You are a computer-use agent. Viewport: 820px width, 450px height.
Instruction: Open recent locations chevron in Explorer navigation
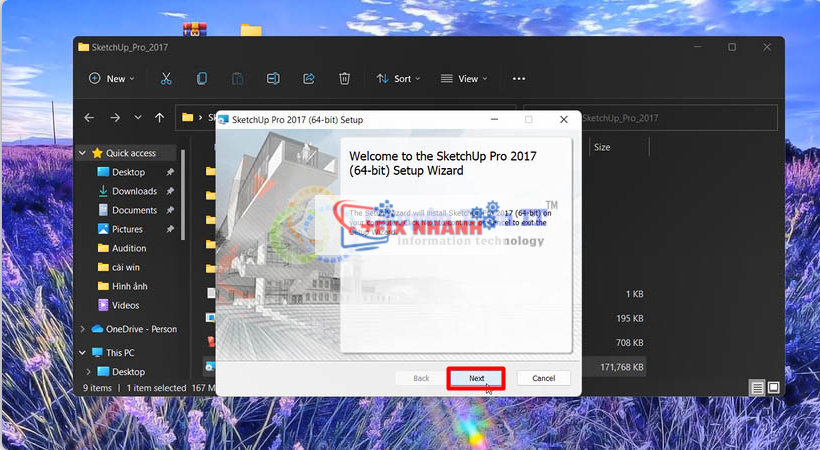pos(138,118)
